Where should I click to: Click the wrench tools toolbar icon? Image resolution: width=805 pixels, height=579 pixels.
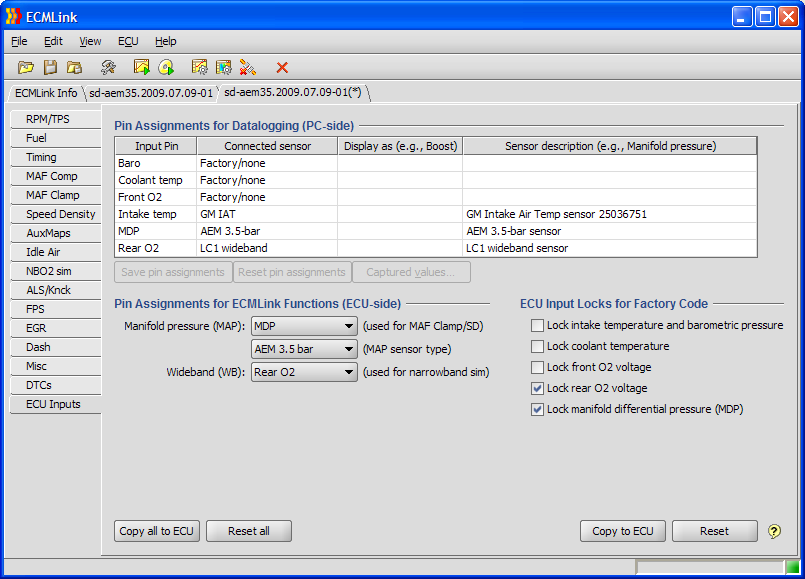coord(108,67)
